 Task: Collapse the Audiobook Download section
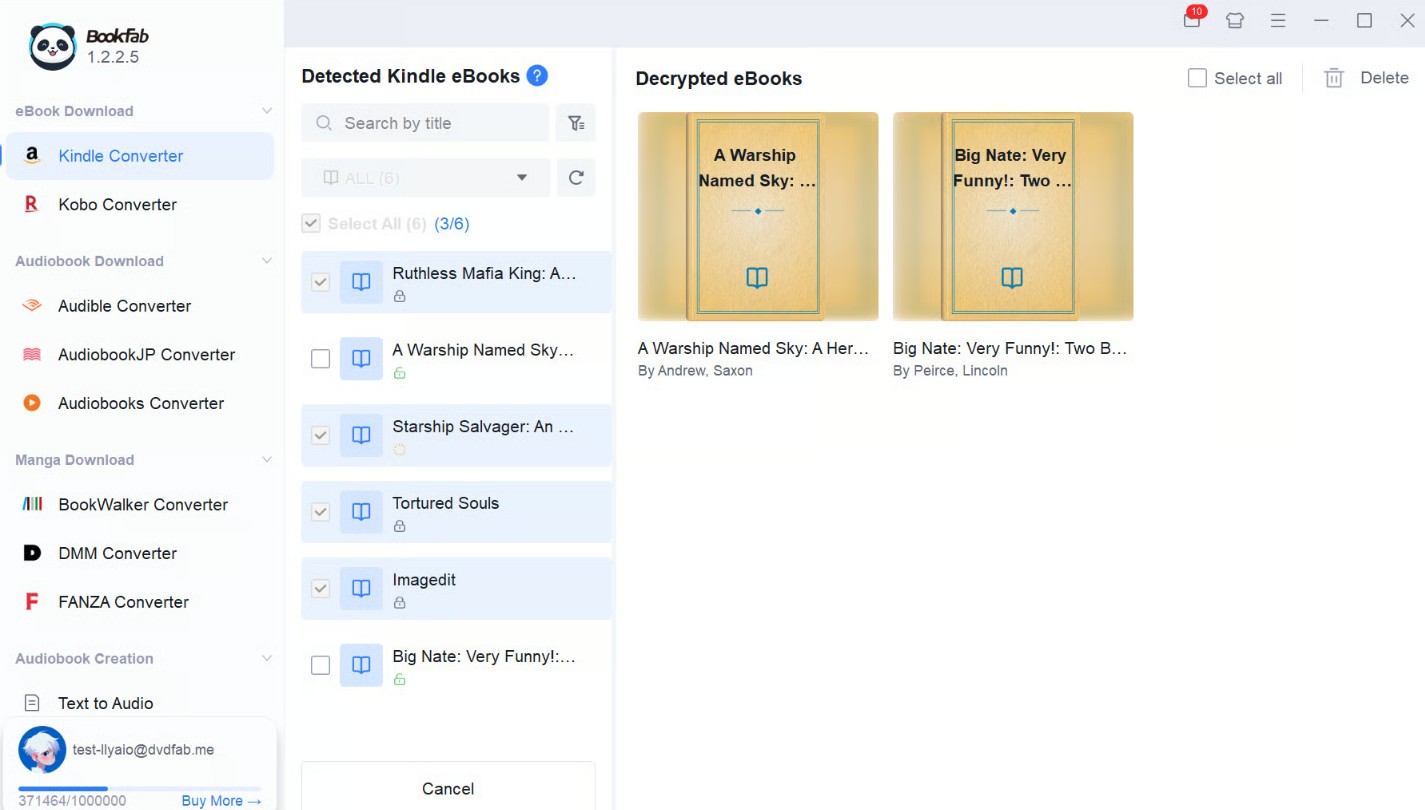pyautogui.click(x=267, y=261)
